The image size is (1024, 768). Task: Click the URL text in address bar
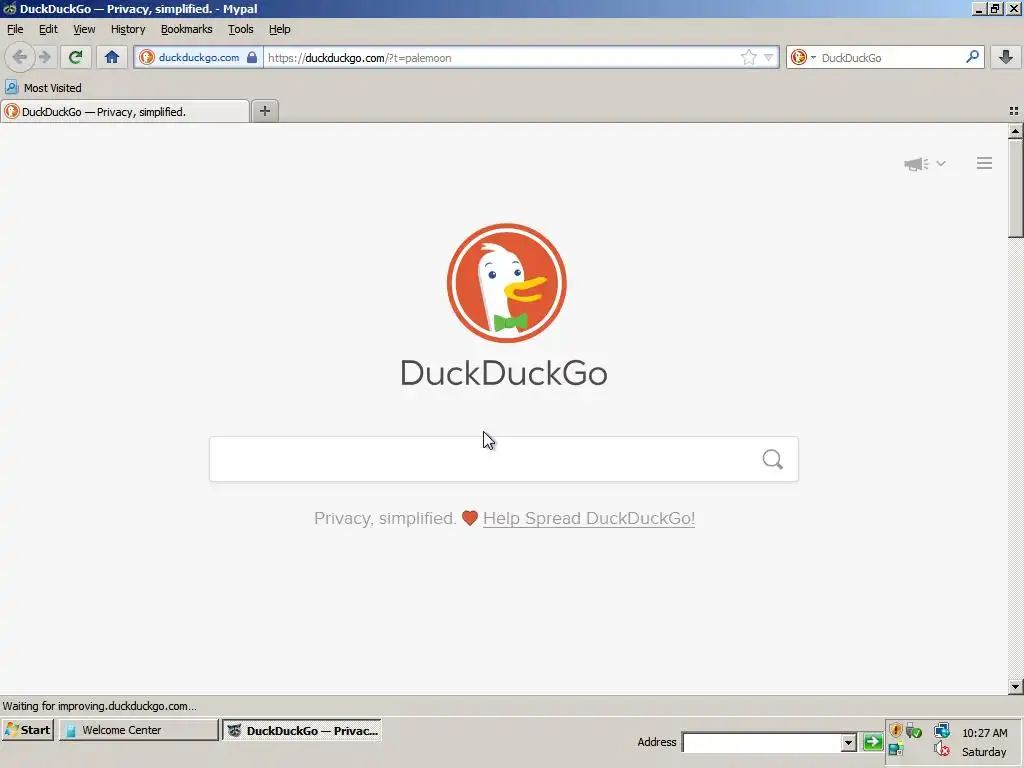360,57
